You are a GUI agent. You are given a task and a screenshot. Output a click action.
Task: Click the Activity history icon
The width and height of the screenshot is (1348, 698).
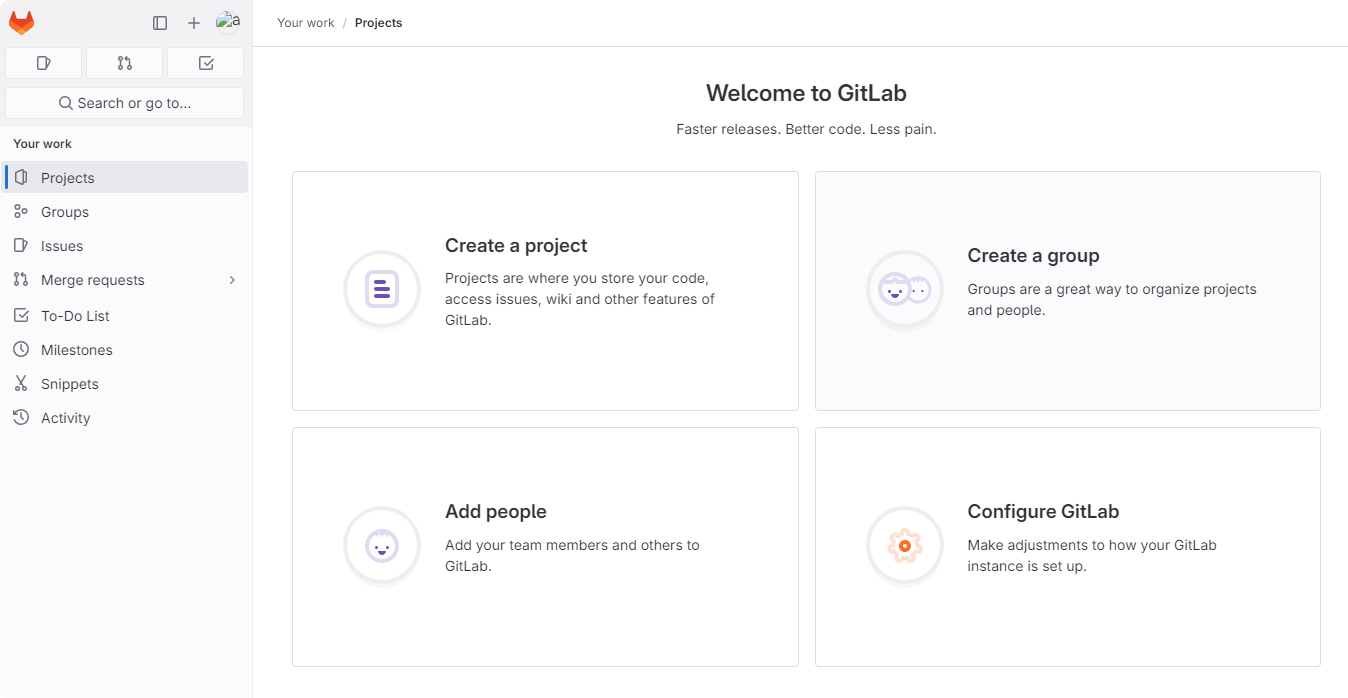21,417
